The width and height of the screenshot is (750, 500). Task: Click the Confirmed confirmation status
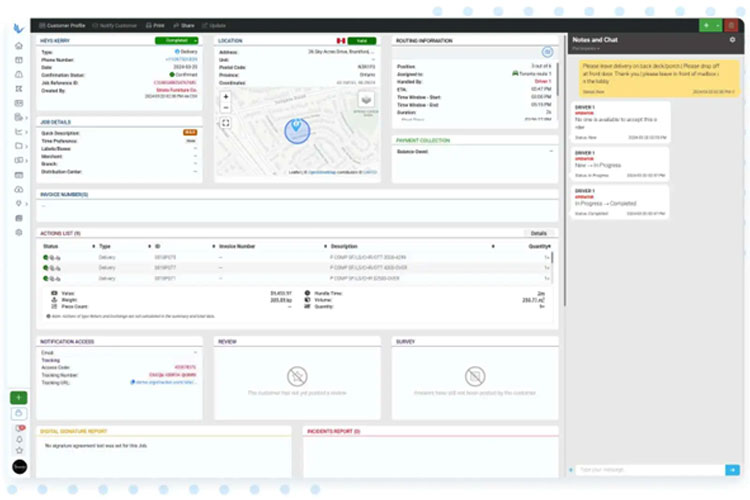(x=183, y=75)
